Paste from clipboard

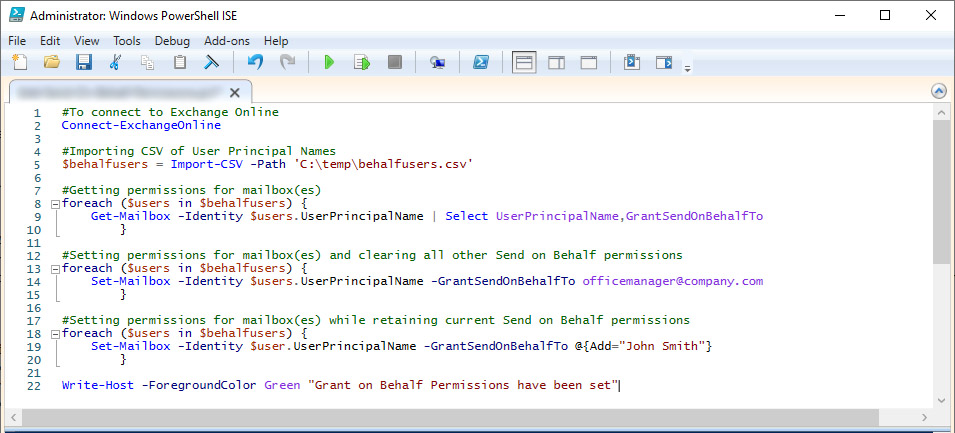[x=180, y=62]
